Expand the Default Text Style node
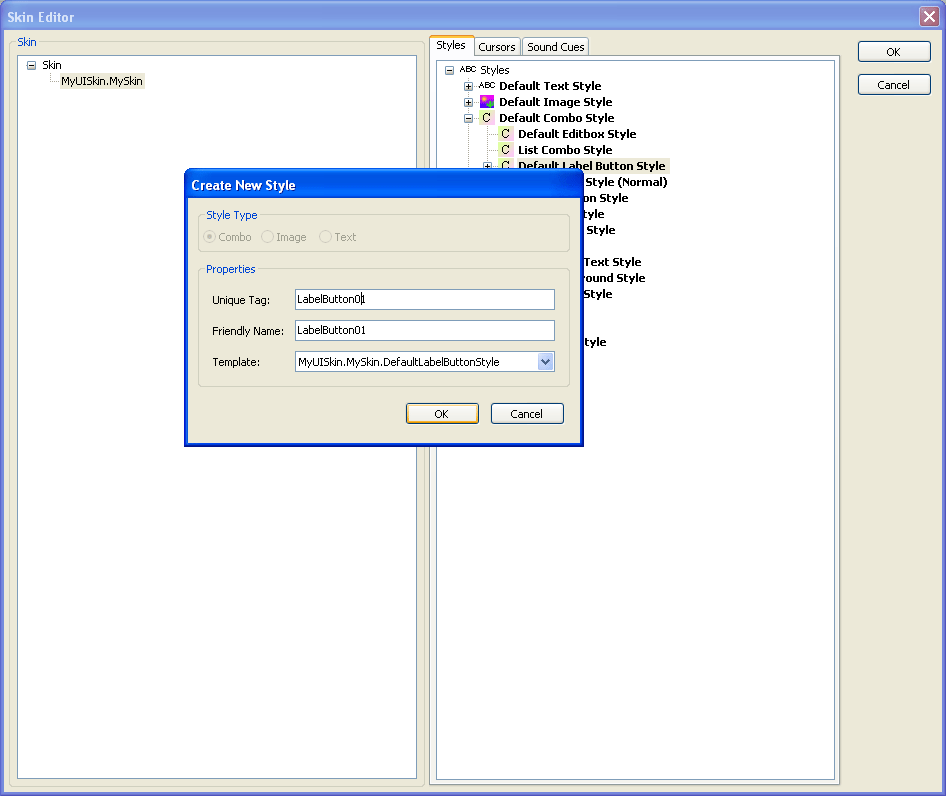The image size is (946, 796). (x=468, y=86)
